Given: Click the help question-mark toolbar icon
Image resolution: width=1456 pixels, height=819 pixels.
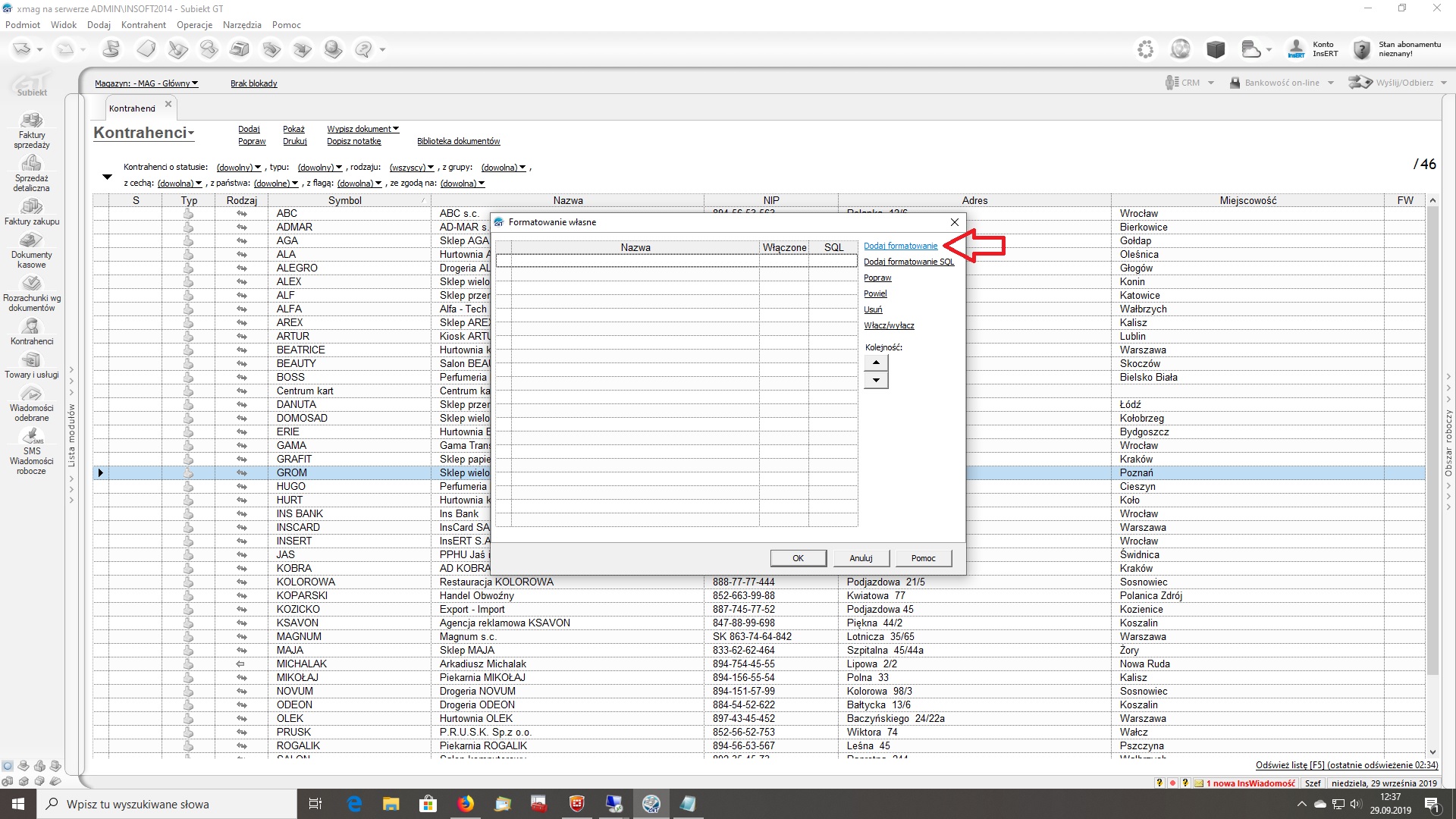Looking at the screenshot, I should coord(364,49).
